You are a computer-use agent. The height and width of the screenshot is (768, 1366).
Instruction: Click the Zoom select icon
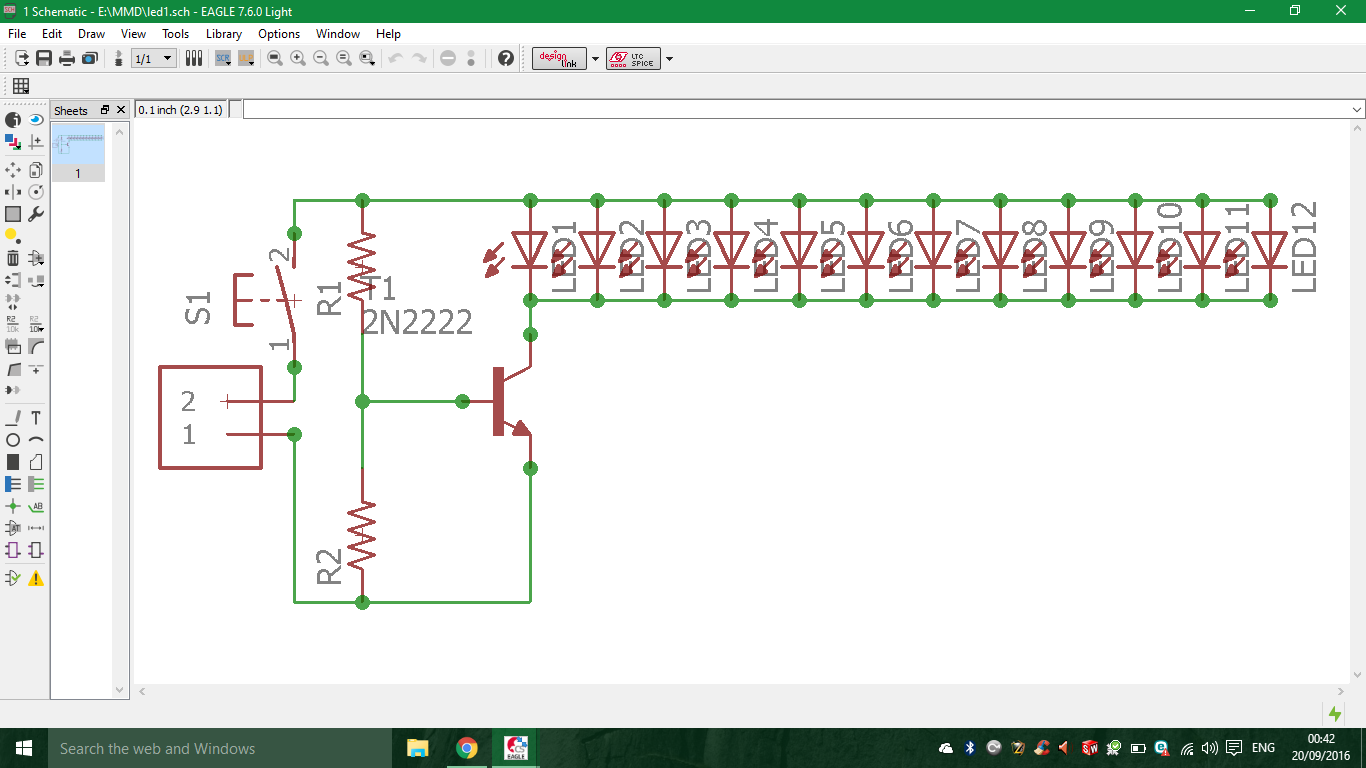pos(367,58)
